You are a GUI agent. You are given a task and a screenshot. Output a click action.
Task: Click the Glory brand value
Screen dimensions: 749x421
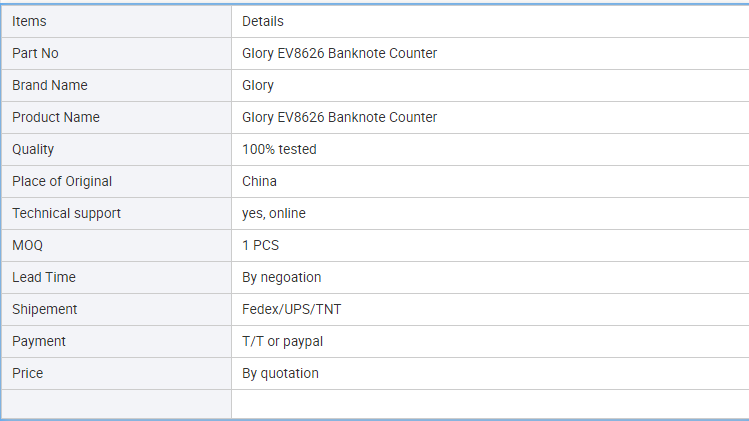pyautogui.click(x=257, y=86)
